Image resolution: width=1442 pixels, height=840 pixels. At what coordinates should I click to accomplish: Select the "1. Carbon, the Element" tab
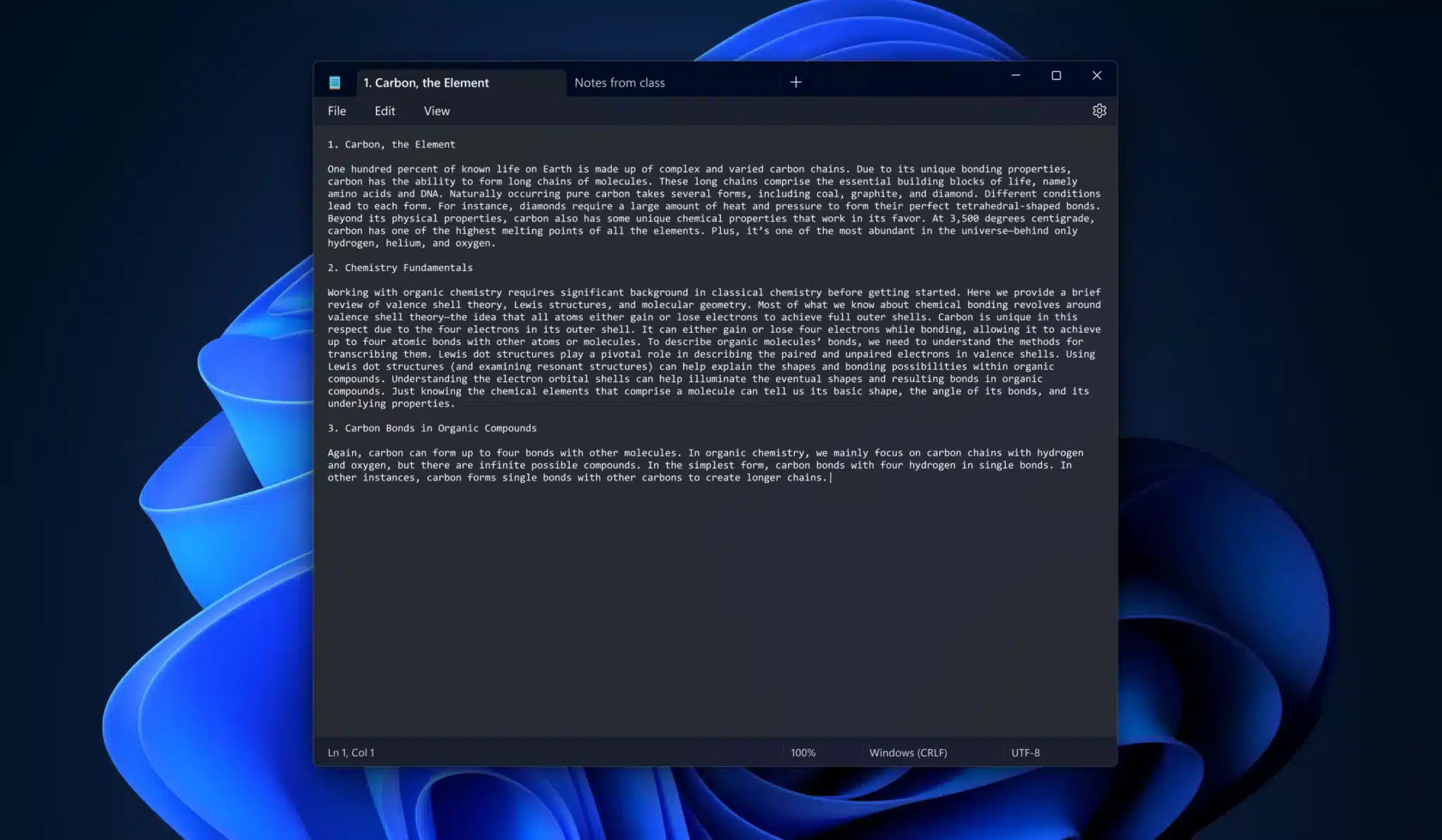(x=461, y=82)
